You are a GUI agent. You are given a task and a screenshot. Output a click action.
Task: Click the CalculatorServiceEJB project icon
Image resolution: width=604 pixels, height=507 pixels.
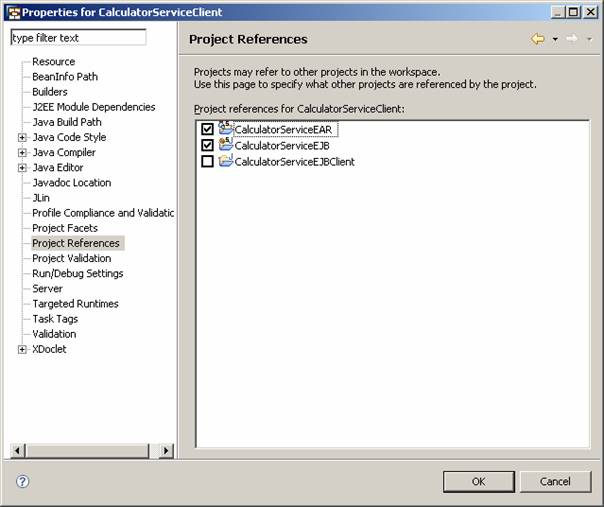click(x=225, y=145)
